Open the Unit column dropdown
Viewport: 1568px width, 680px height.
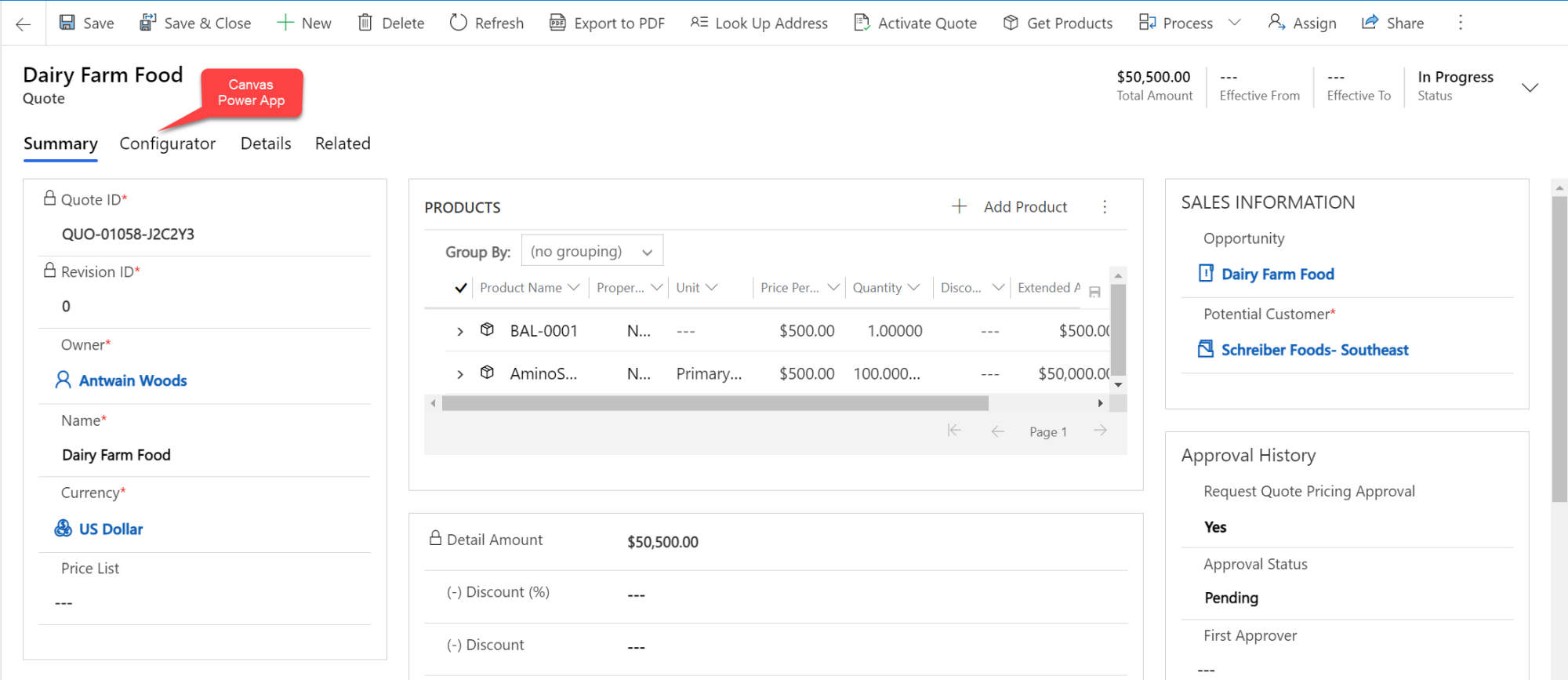[x=711, y=288]
